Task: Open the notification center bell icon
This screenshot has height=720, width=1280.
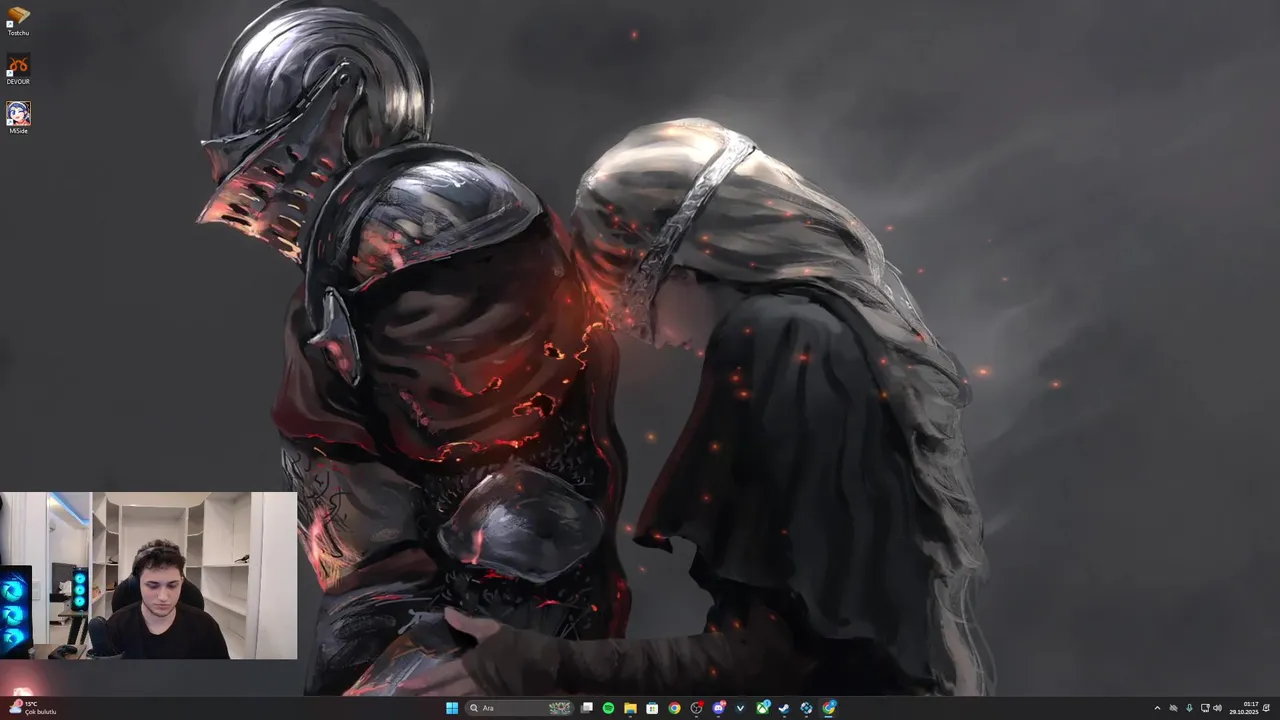Action: click(x=1267, y=708)
